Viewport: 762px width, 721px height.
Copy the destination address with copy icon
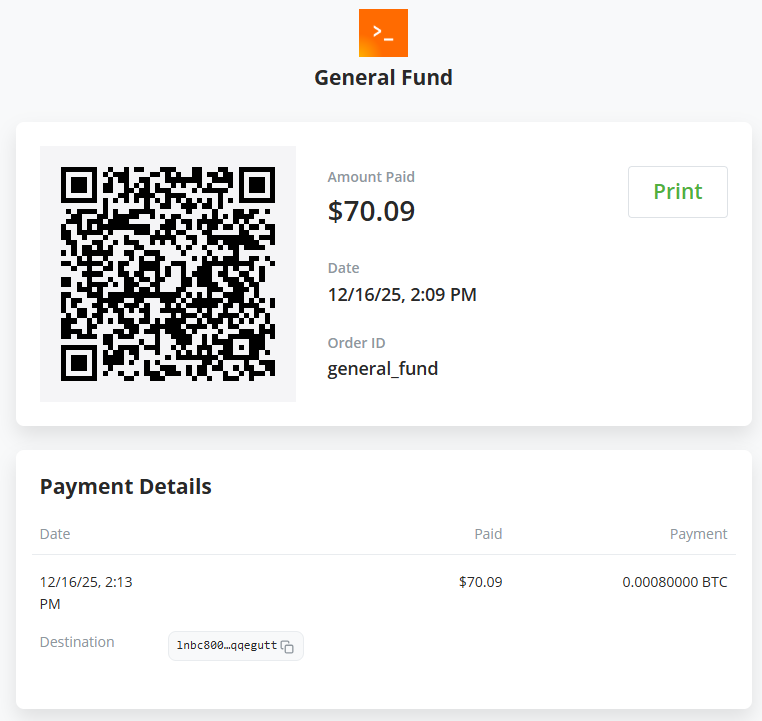point(287,647)
